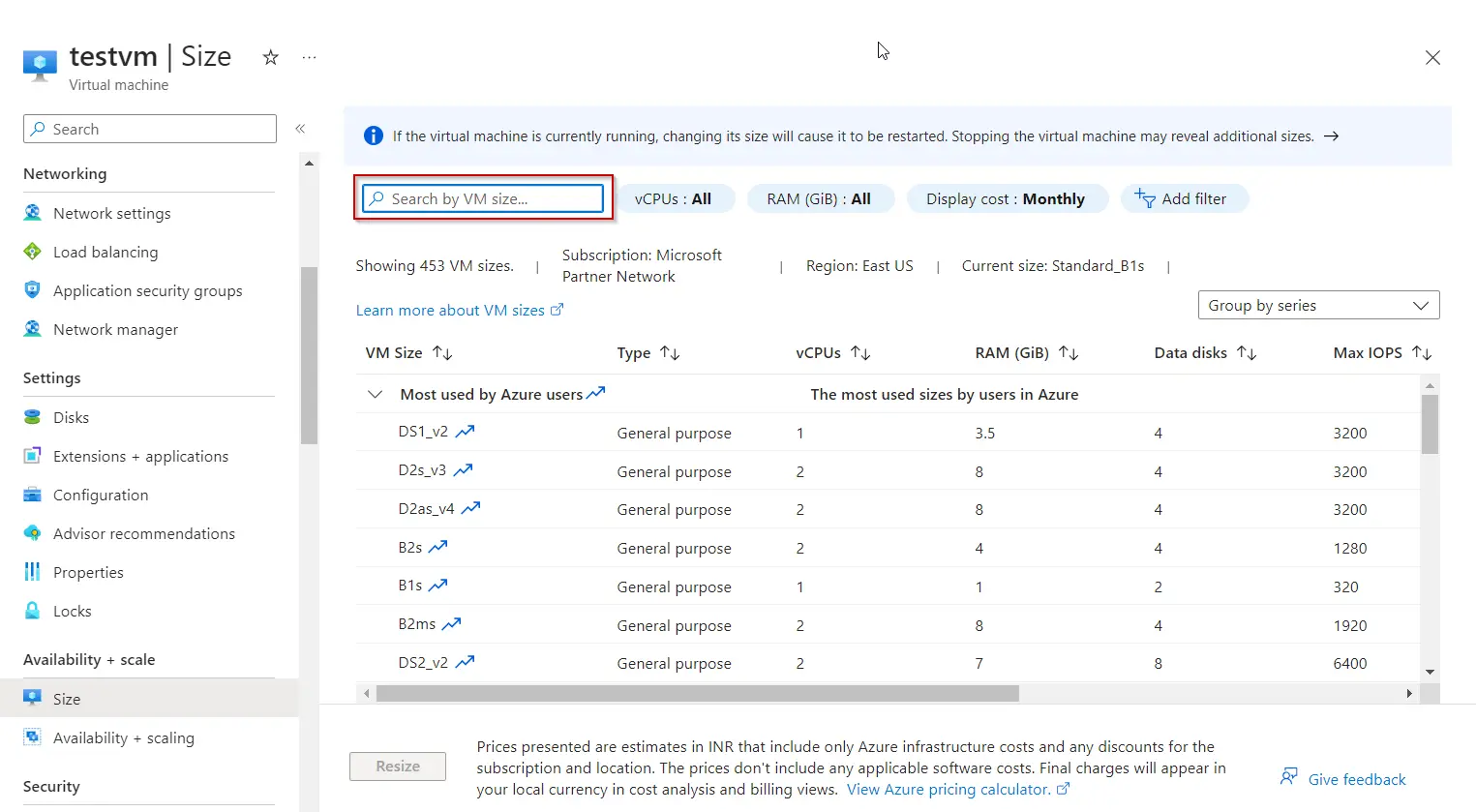Sort table by VM Size column

(442, 353)
